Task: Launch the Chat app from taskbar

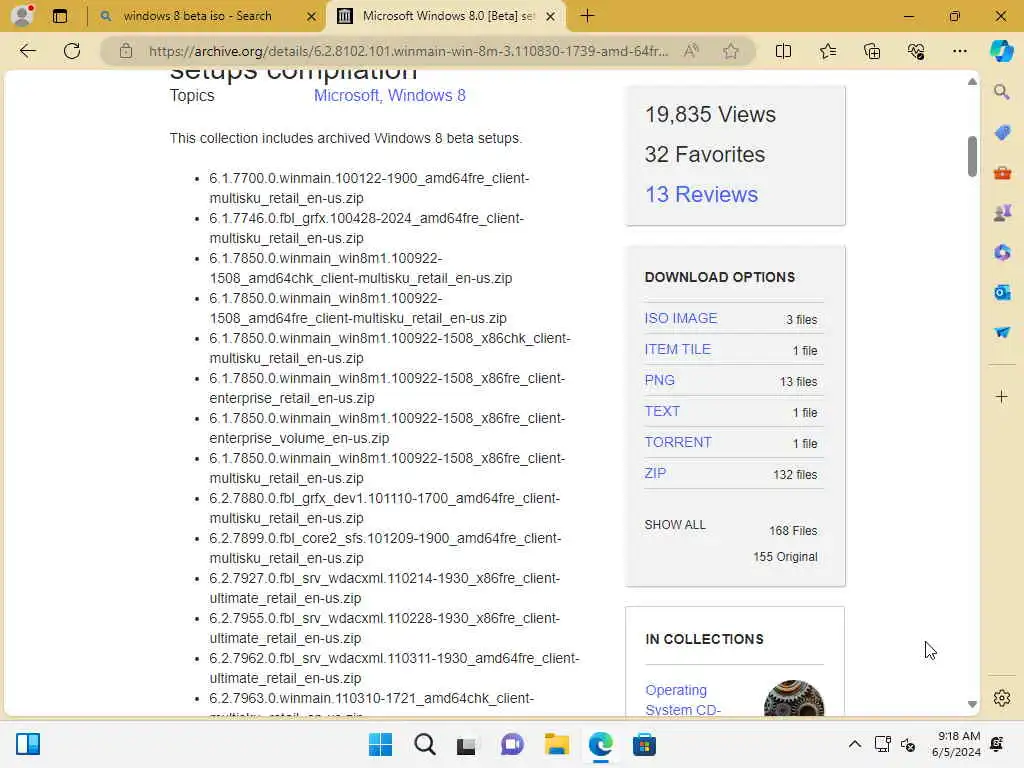Action: [x=512, y=744]
